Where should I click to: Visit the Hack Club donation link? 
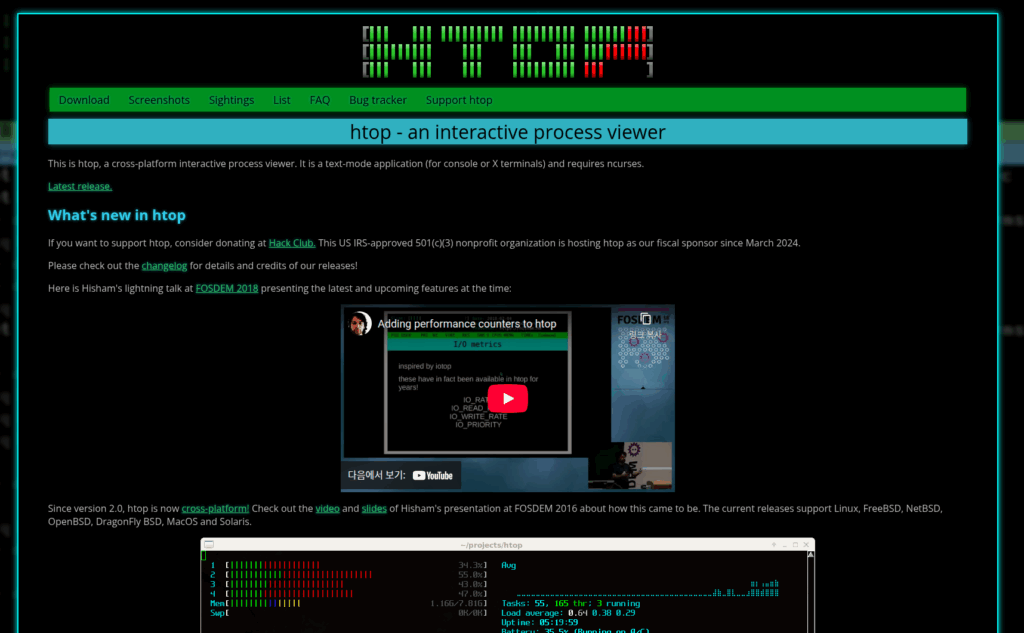(x=290, y=242)
